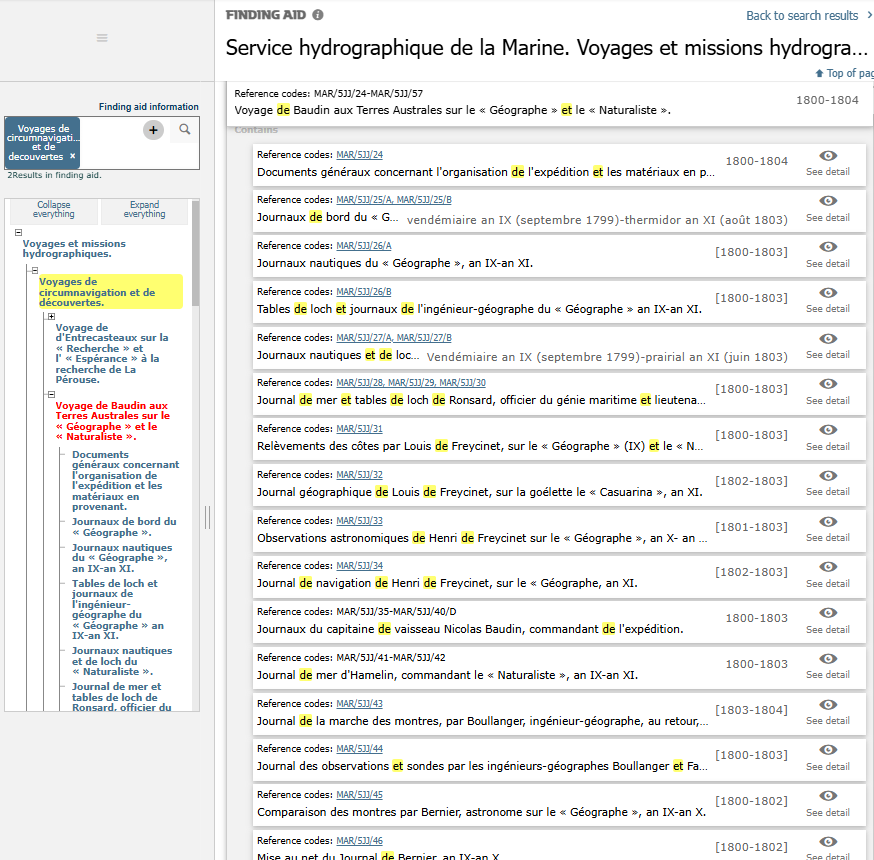Click the info icon next to FINDING AID
This screenshot has width=874, height=860.
click(317, 14)
